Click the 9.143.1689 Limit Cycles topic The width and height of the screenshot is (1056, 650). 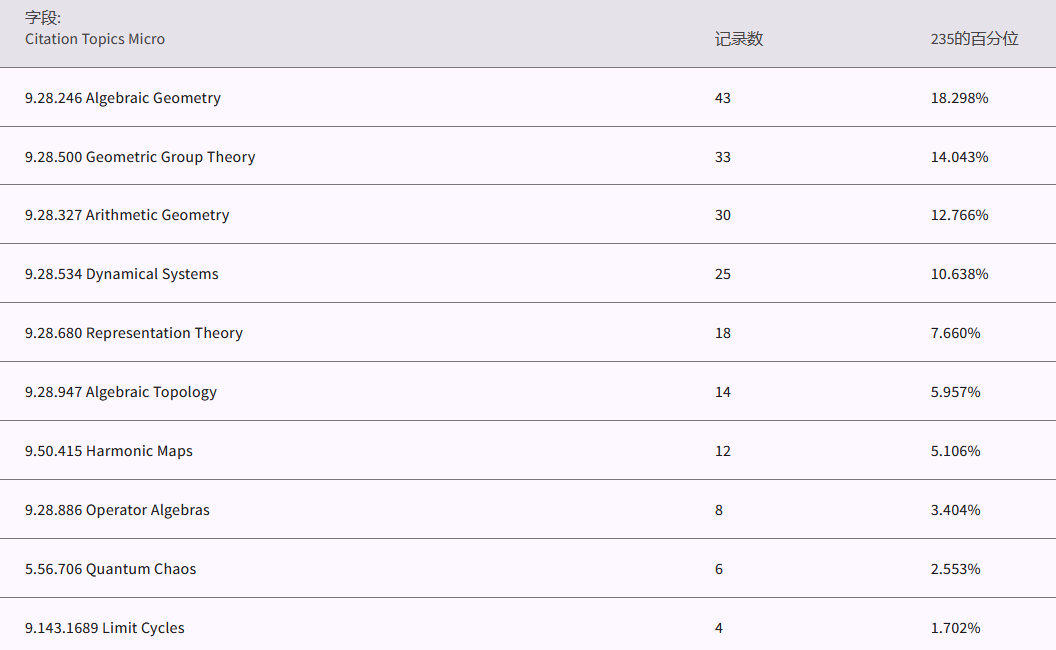tap(105, 628)
